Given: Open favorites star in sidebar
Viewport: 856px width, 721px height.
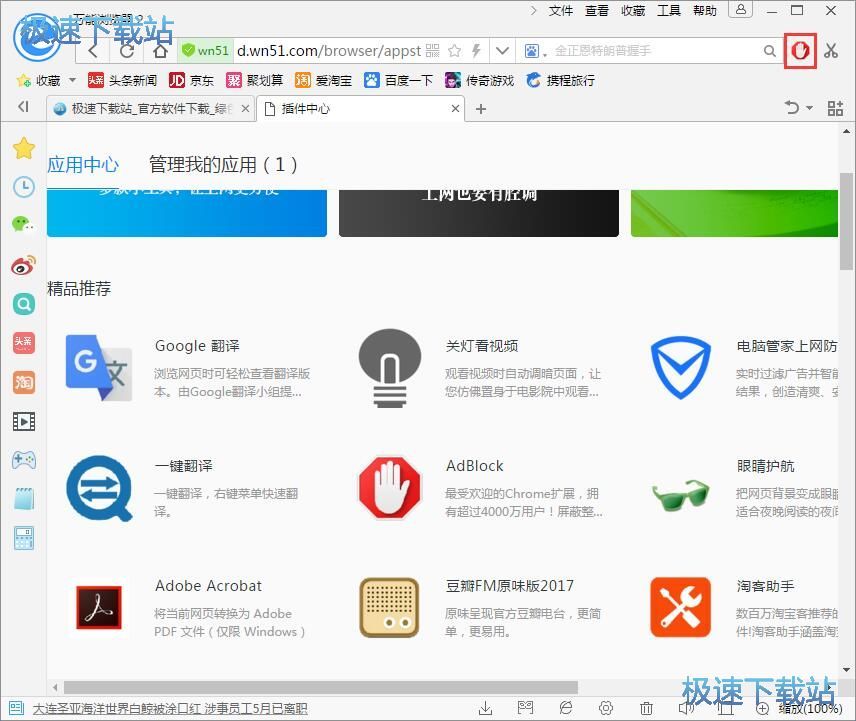Looking at the screenshot, I should (24, 148).
